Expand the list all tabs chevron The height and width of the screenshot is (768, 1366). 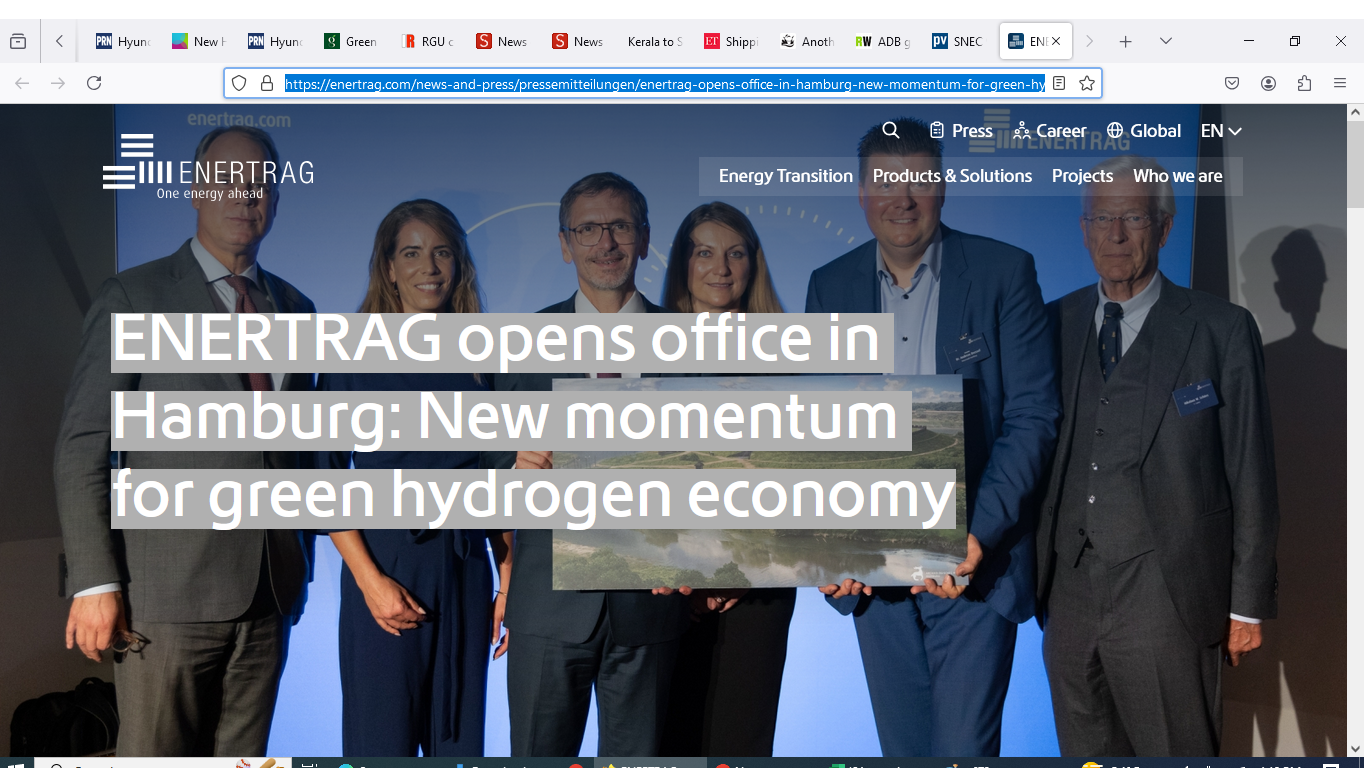point(1165,41)
